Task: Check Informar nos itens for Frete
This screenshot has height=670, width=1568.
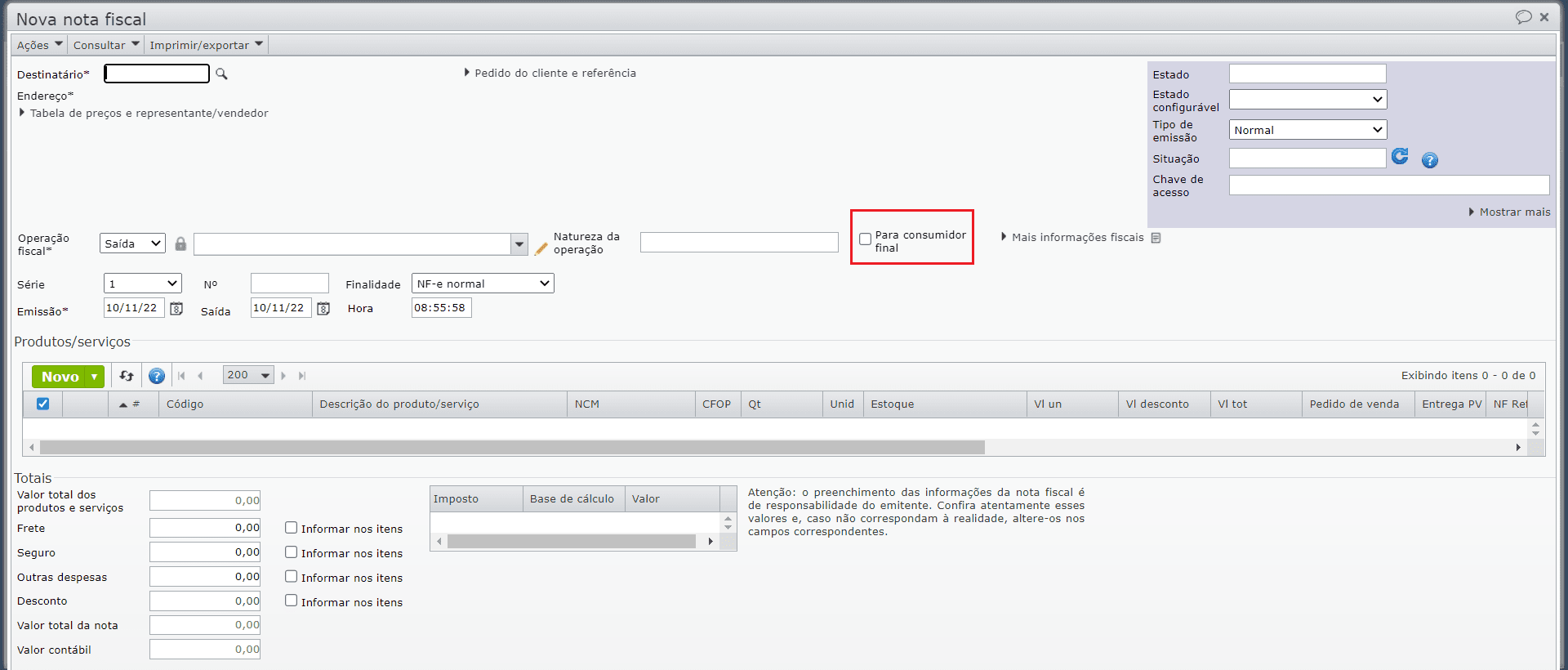Action: pos(291,528)
